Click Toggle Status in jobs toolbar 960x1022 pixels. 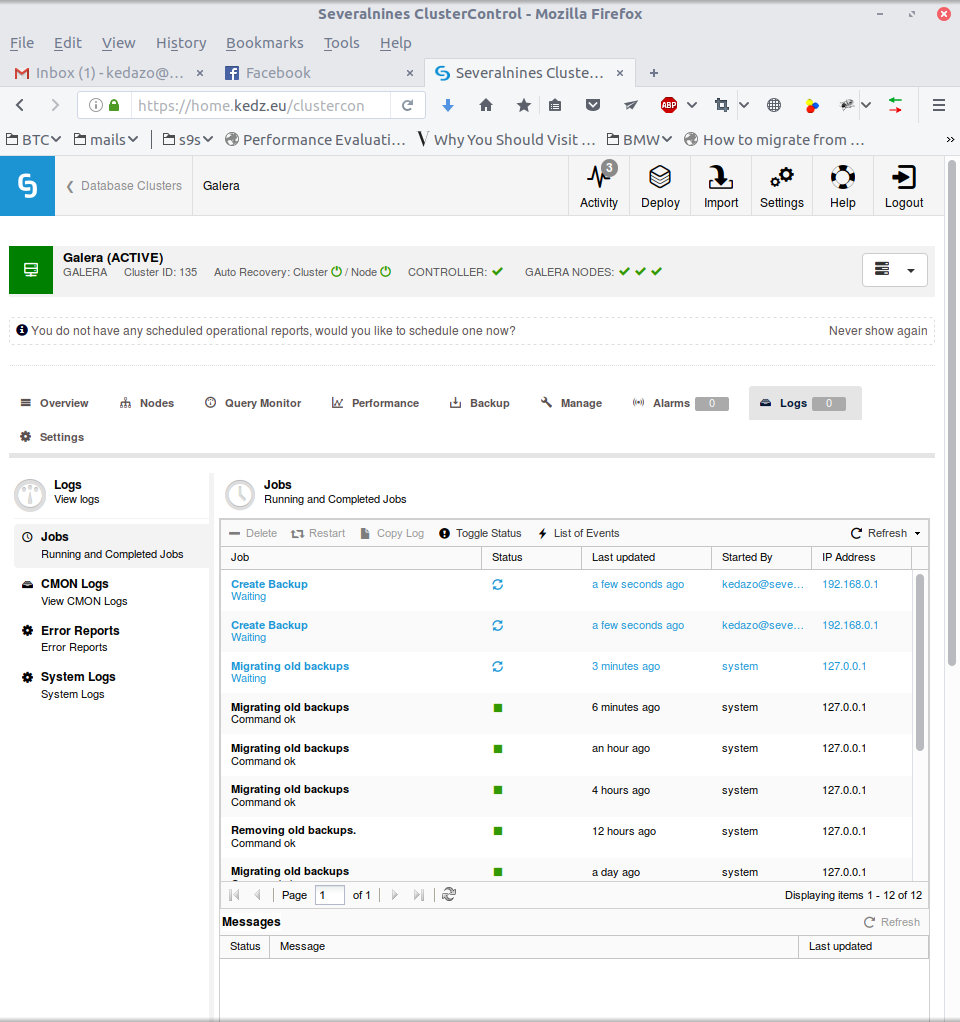coord(480,533)
